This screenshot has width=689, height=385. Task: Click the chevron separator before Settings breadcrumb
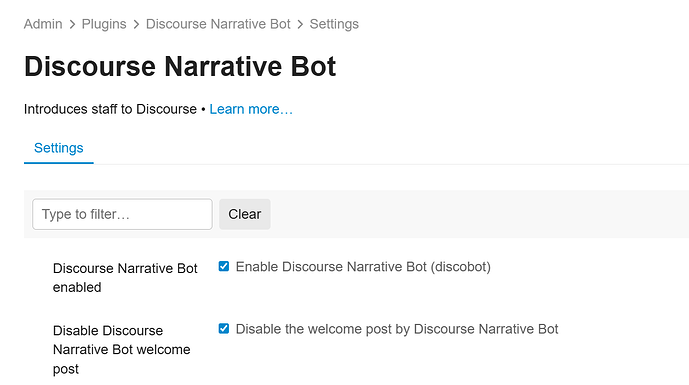click(x=300, y=24)
